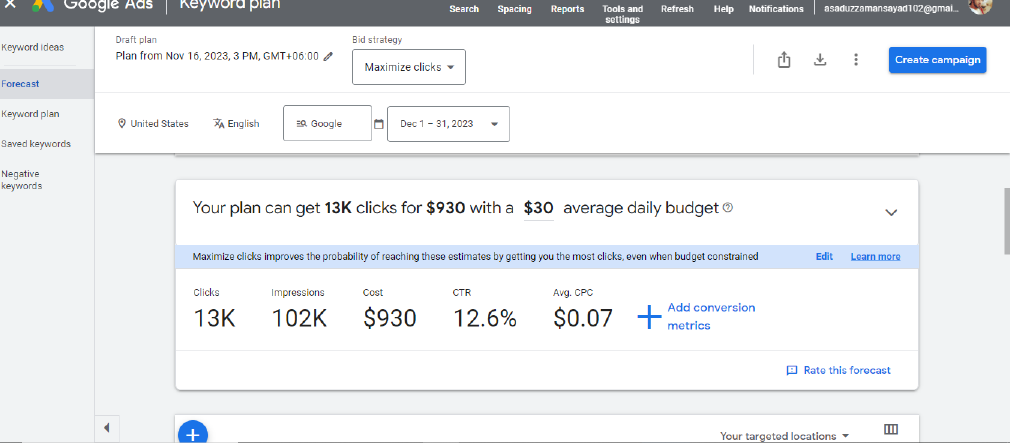Image resolution: width=1010 pixels, height=443 pixels.
Task: Click the $0.07 Avg. CPC value
Action: [x=582, y=318]
